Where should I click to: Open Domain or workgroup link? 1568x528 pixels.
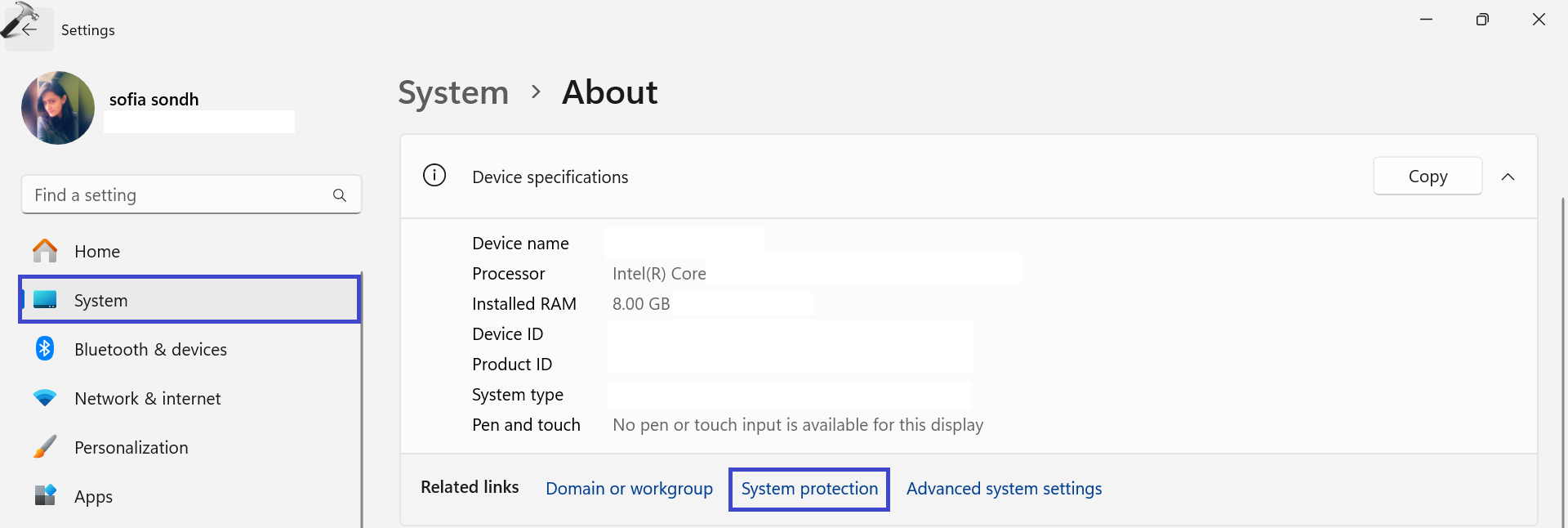[x=629, y=489]
